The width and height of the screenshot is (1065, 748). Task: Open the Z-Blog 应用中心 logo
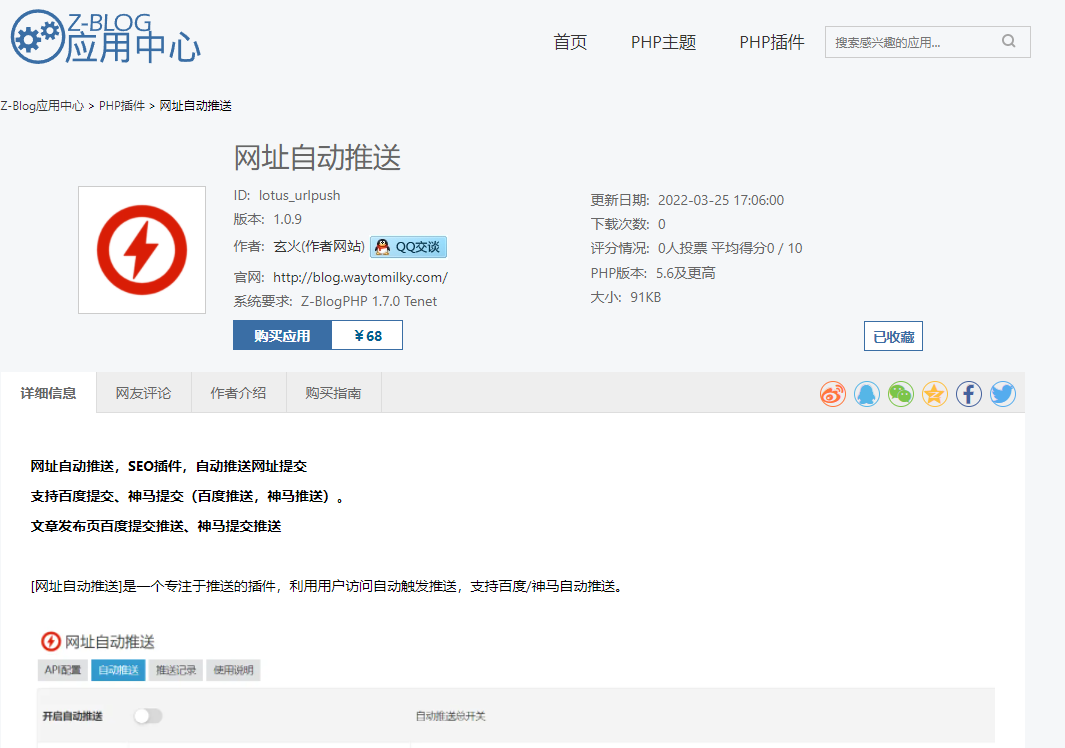[106, 37]
